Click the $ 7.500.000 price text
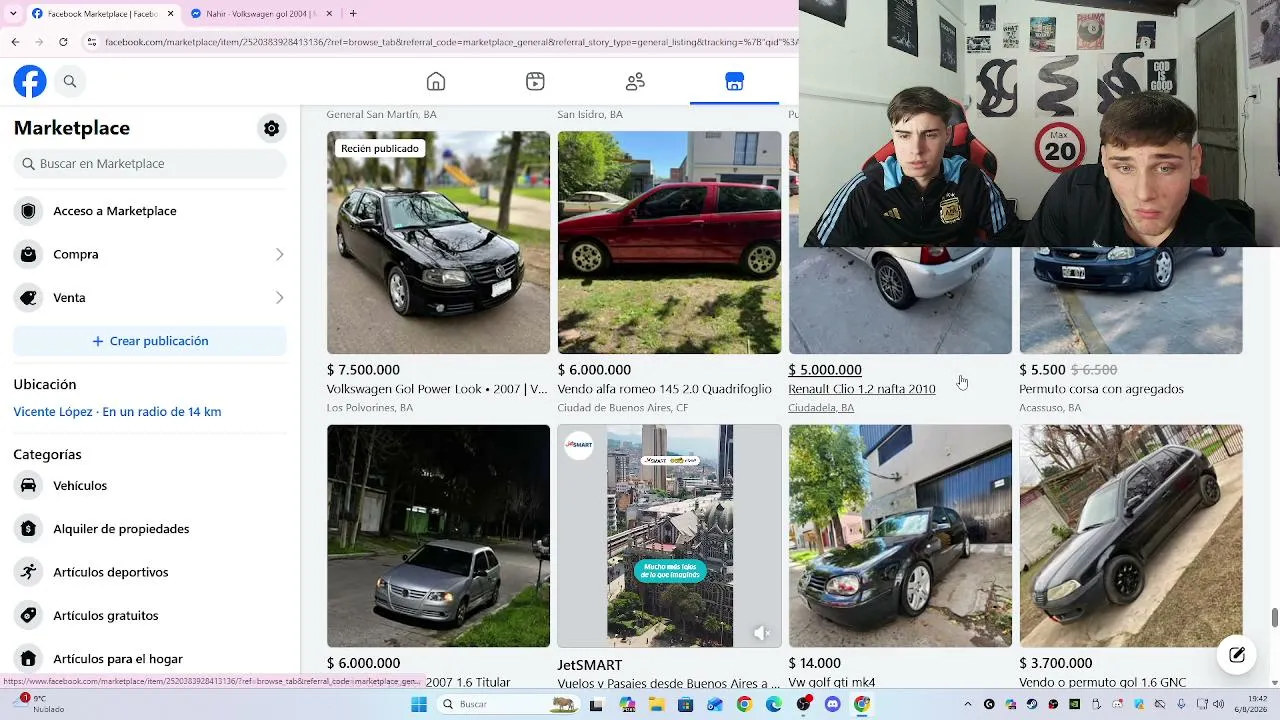1280x720 pixels. [363, 370]
